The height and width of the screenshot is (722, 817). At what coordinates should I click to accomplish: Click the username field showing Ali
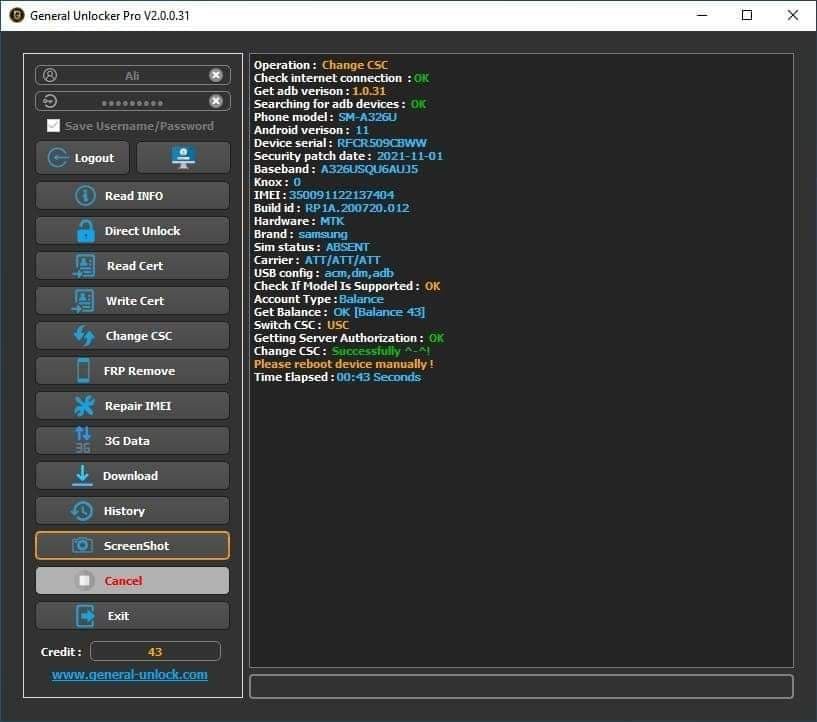tap(133, 75)
